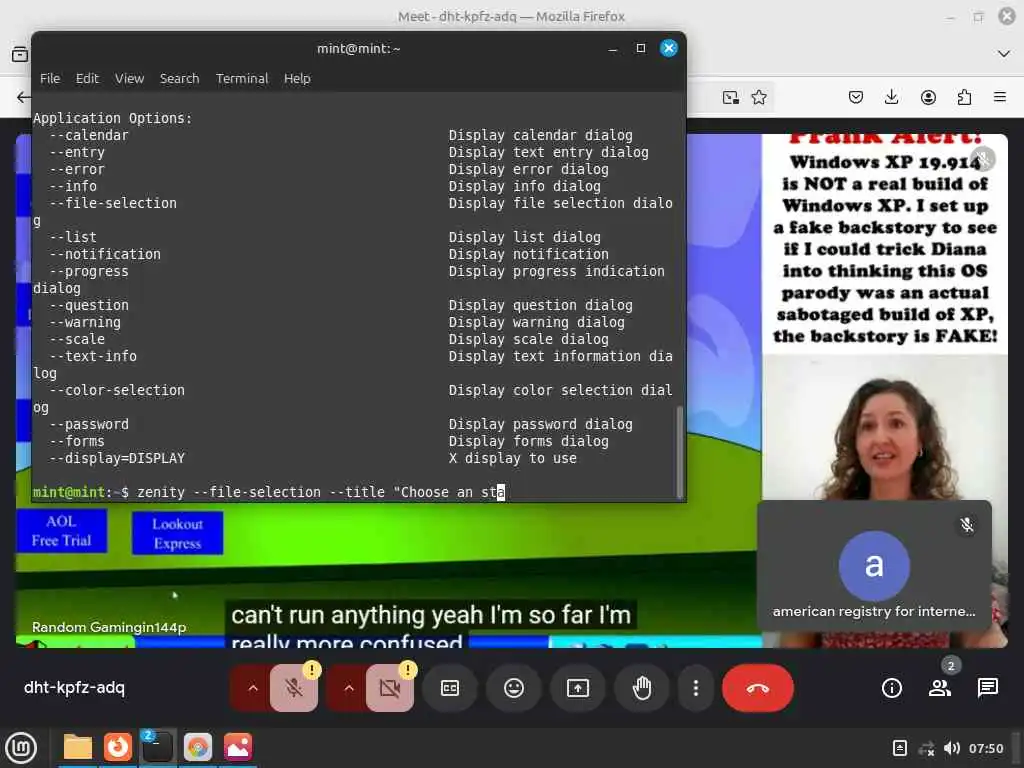Open the Terminal menu
The height and width of the screenshot is (768, 1024).
[242, 78]
